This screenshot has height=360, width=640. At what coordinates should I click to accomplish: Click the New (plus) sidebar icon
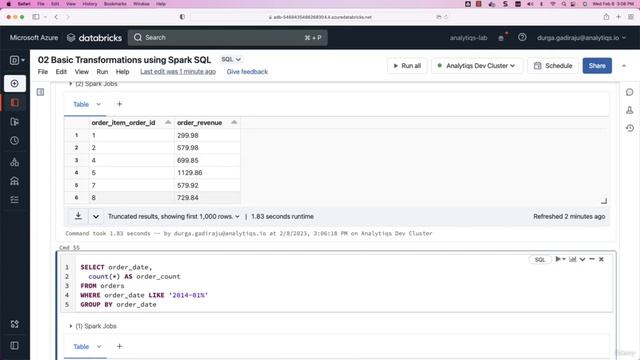[15, 83]
